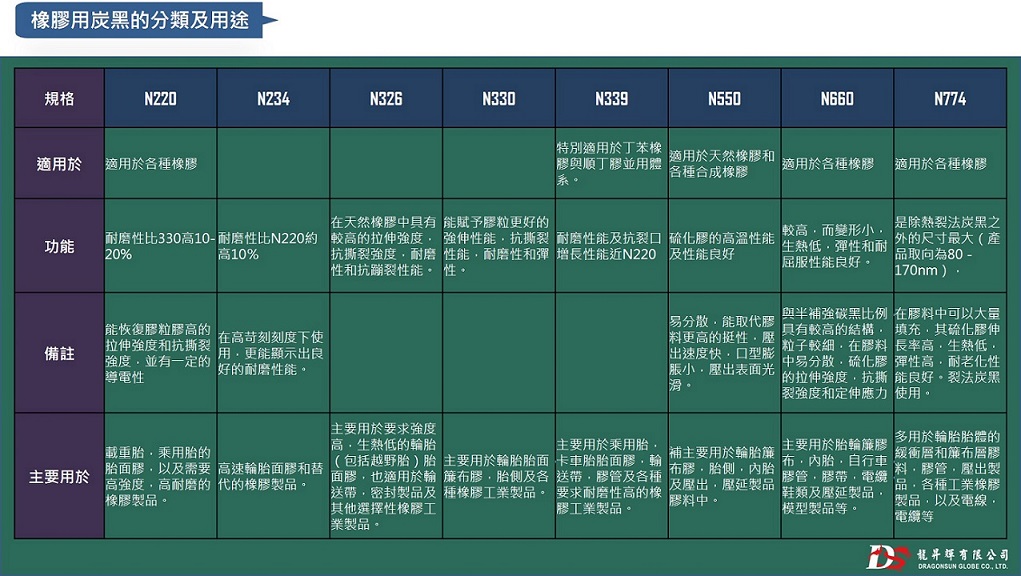Click N339 cell 特別適用於丁苯橡膠
1021x576 pixels.
609,164
